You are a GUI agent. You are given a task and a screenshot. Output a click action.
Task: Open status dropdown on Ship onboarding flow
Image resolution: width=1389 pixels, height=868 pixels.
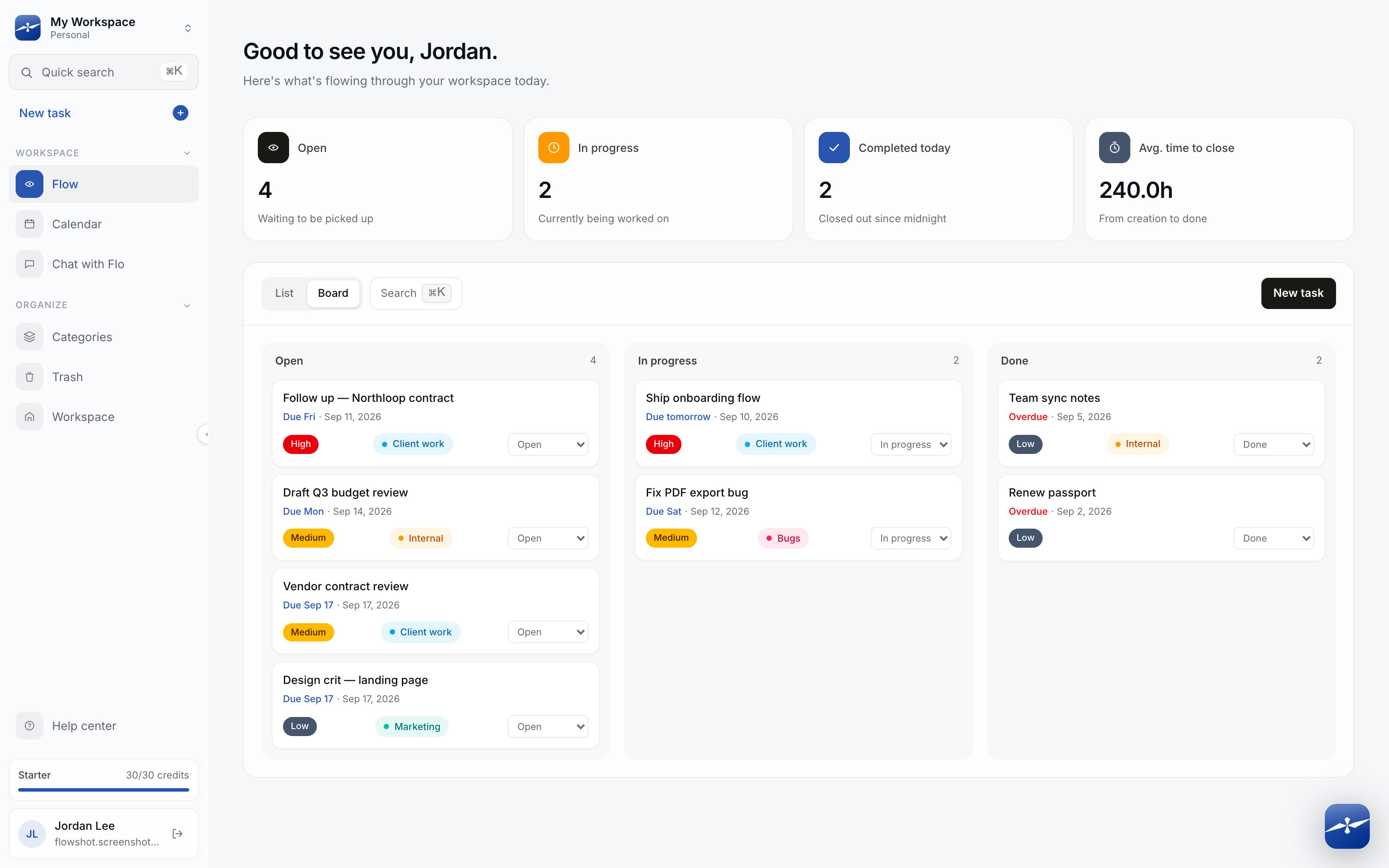(911, 444)
